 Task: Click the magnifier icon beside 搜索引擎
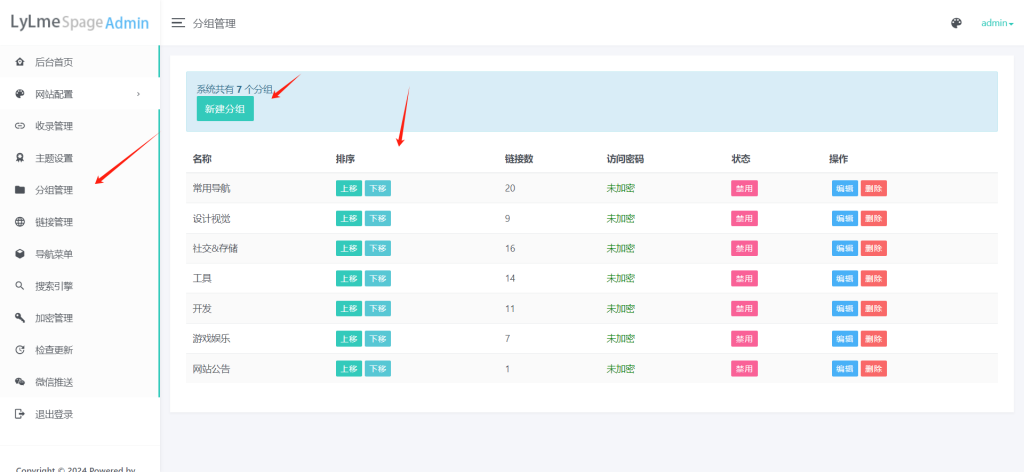[x=20, y=286]
